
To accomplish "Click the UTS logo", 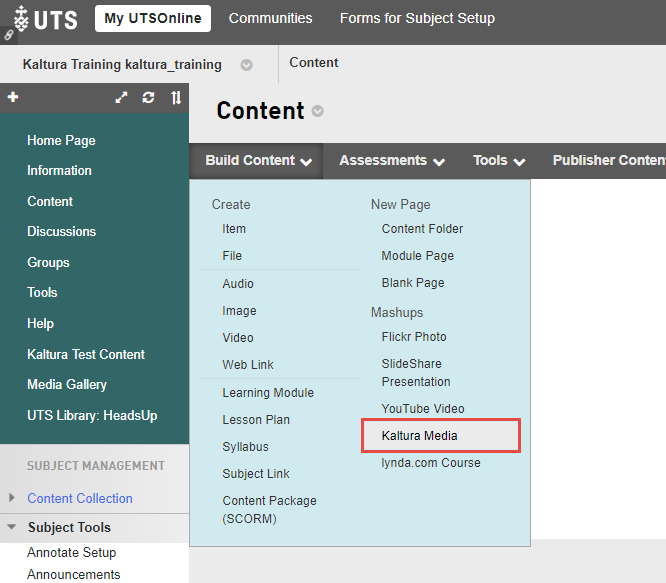I will (45, 18).
